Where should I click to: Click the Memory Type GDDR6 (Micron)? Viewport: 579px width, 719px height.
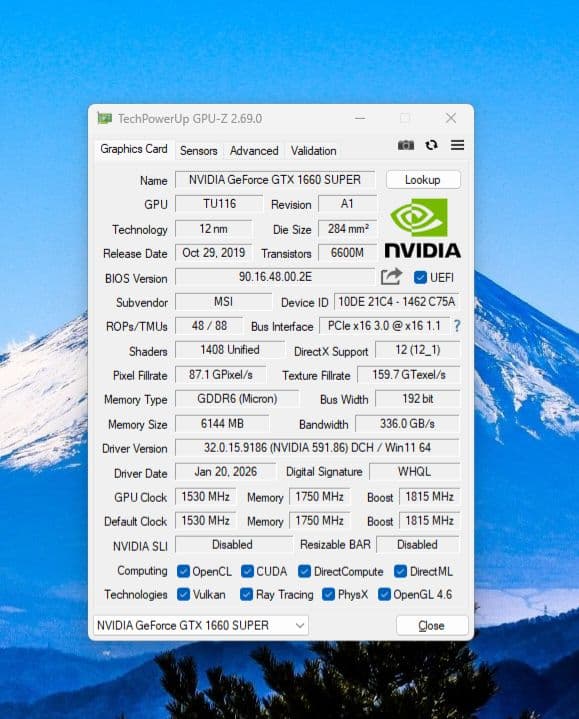237,399
